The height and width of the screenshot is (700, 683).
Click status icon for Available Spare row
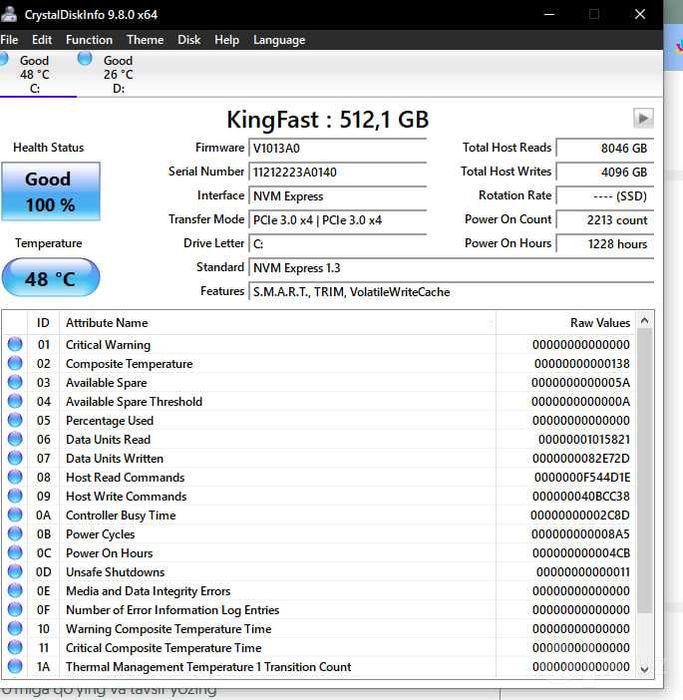coord(15,382)
